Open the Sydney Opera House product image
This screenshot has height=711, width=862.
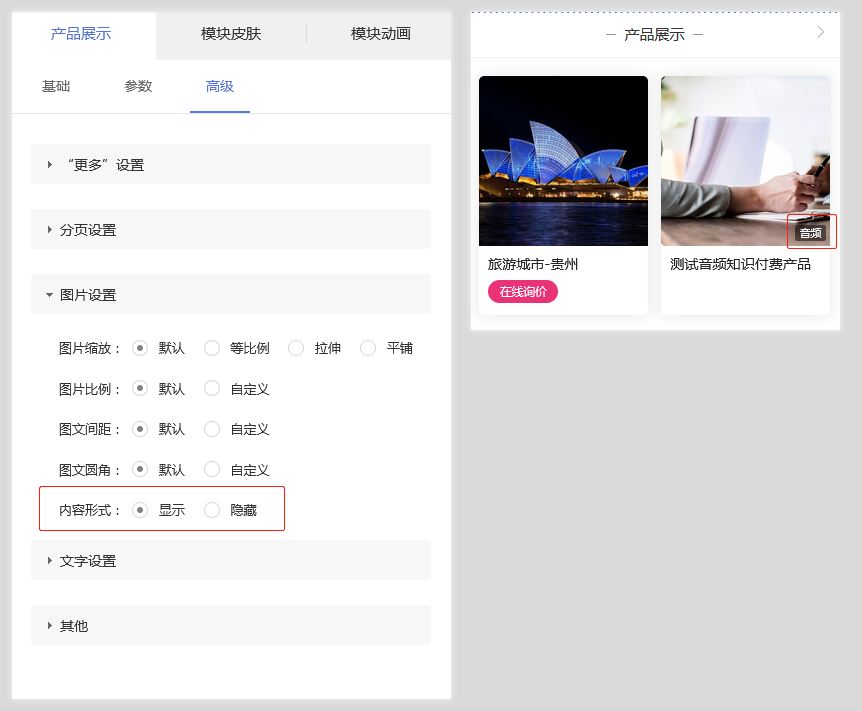pos(563,161)
